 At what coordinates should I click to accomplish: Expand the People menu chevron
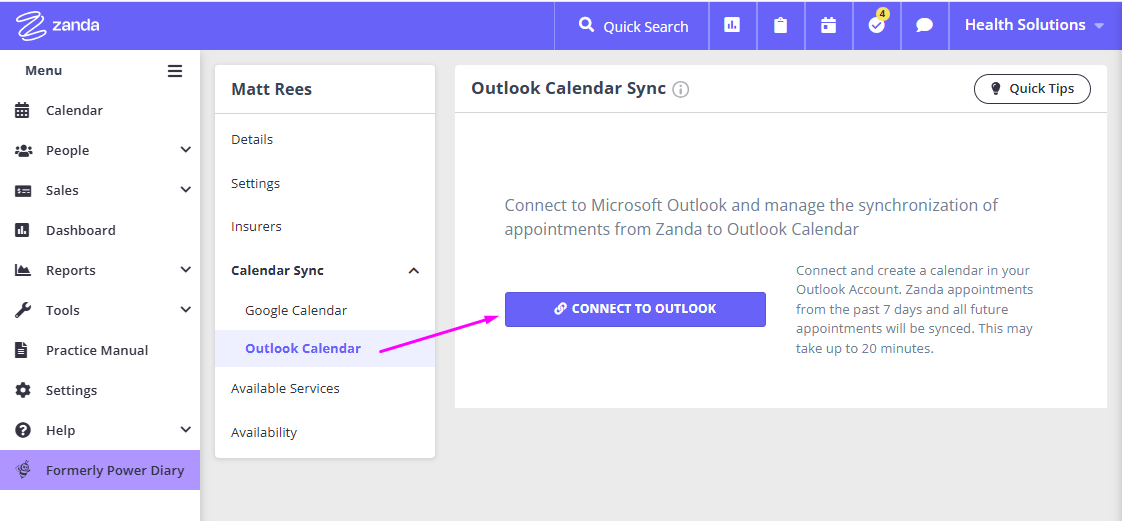point(185,150)
